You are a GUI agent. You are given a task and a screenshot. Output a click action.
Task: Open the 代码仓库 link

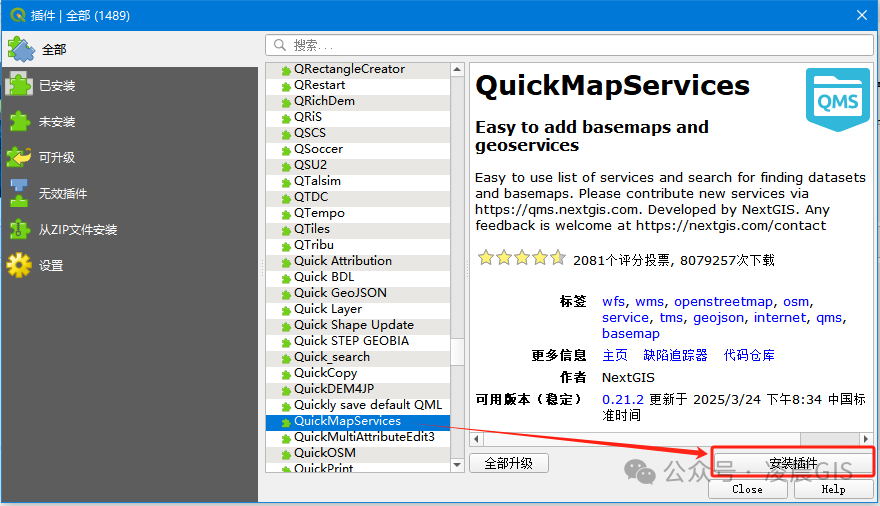749,355
